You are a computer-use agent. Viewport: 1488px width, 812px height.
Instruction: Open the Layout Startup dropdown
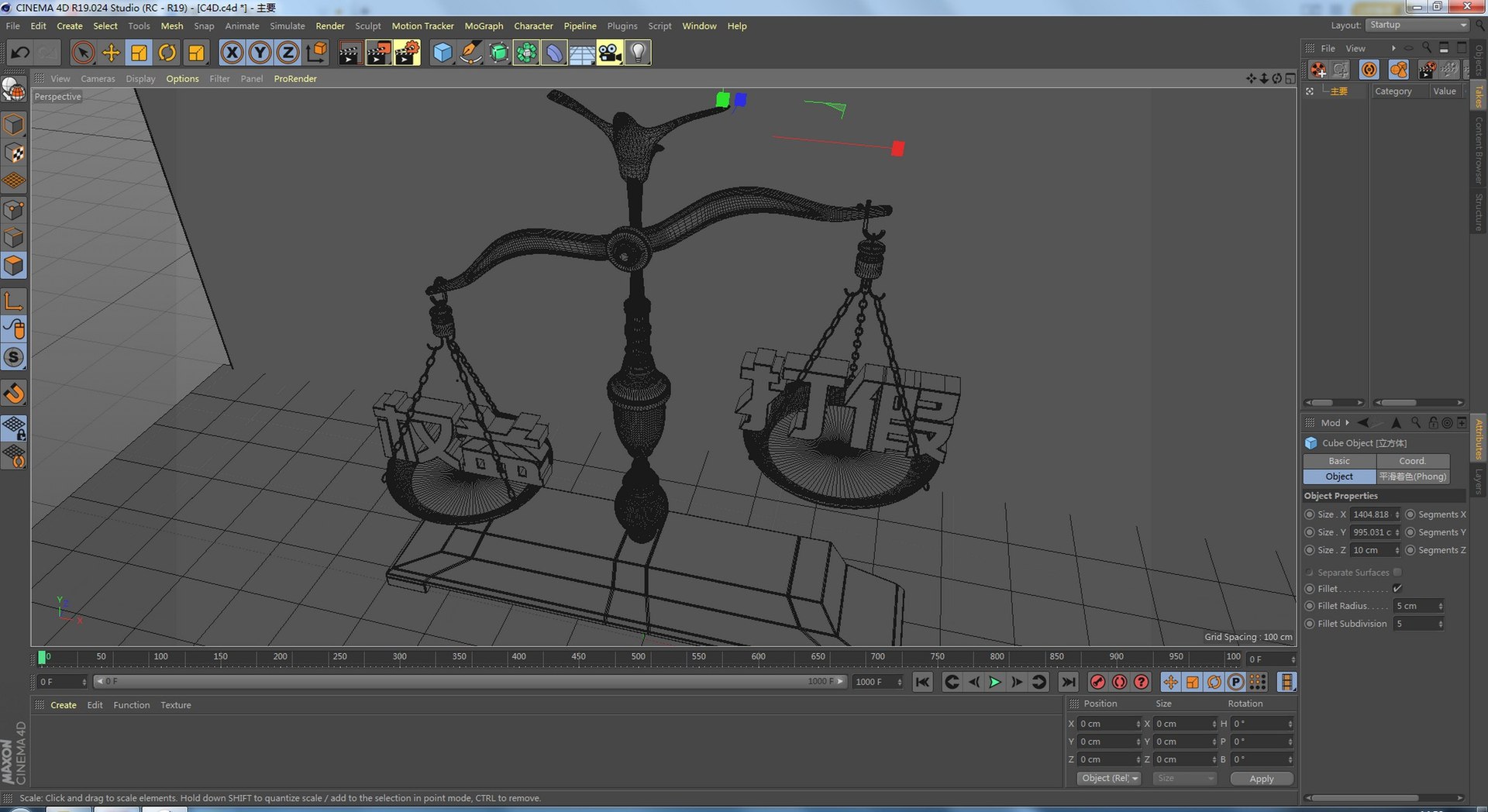pos(1417,25)
